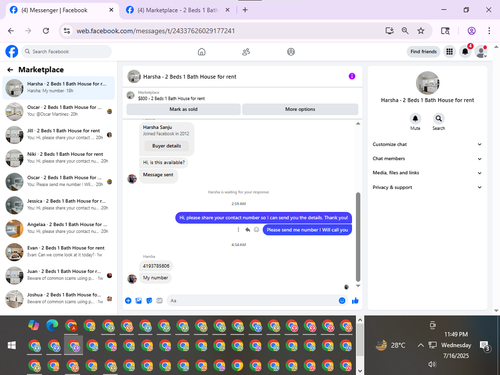The image size is (500, 375).
Task: Open the Home feed icon
Action: [x=202, y=52]
